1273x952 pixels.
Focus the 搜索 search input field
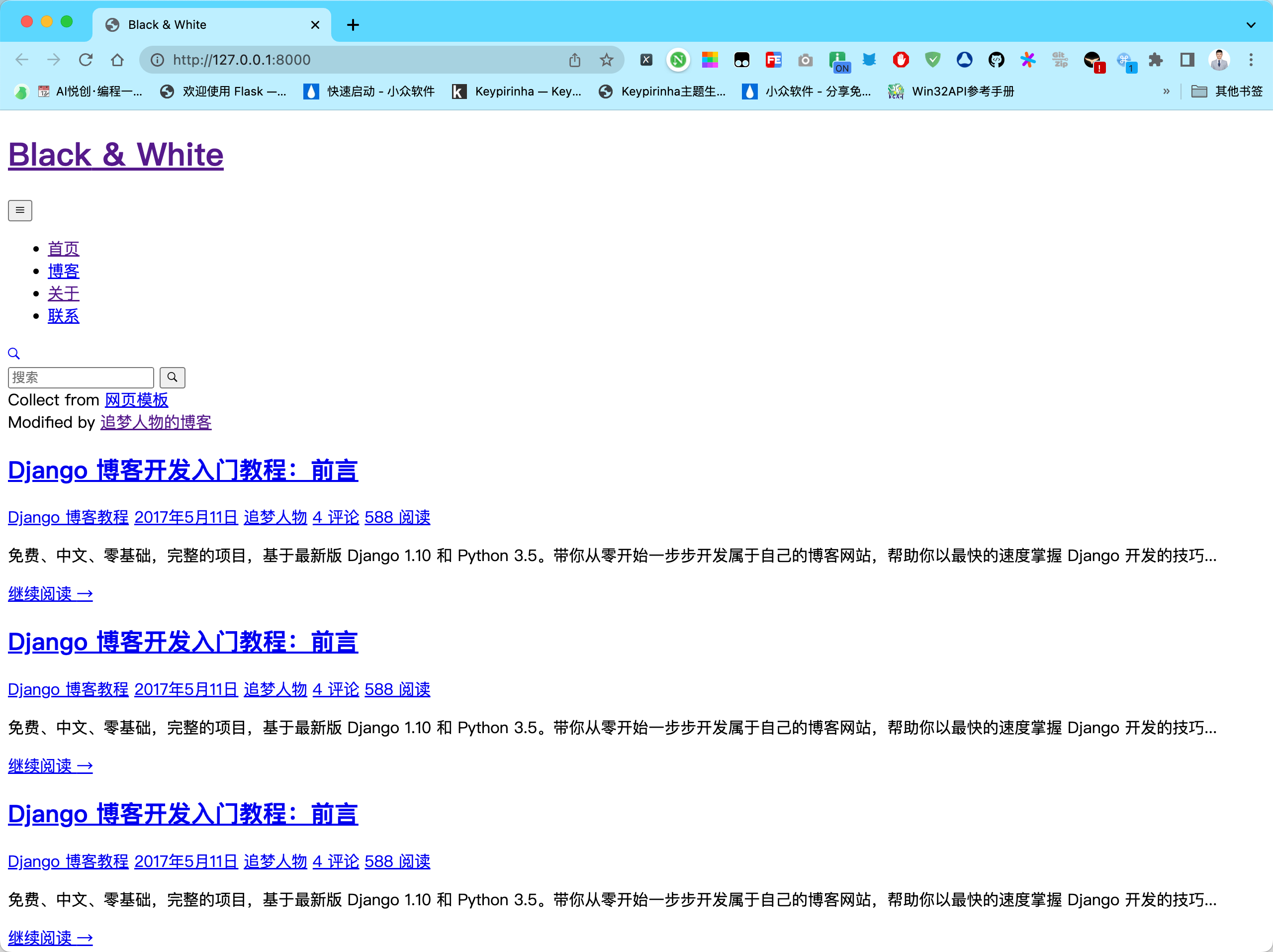pyautogui.click(x=81, y=378)
